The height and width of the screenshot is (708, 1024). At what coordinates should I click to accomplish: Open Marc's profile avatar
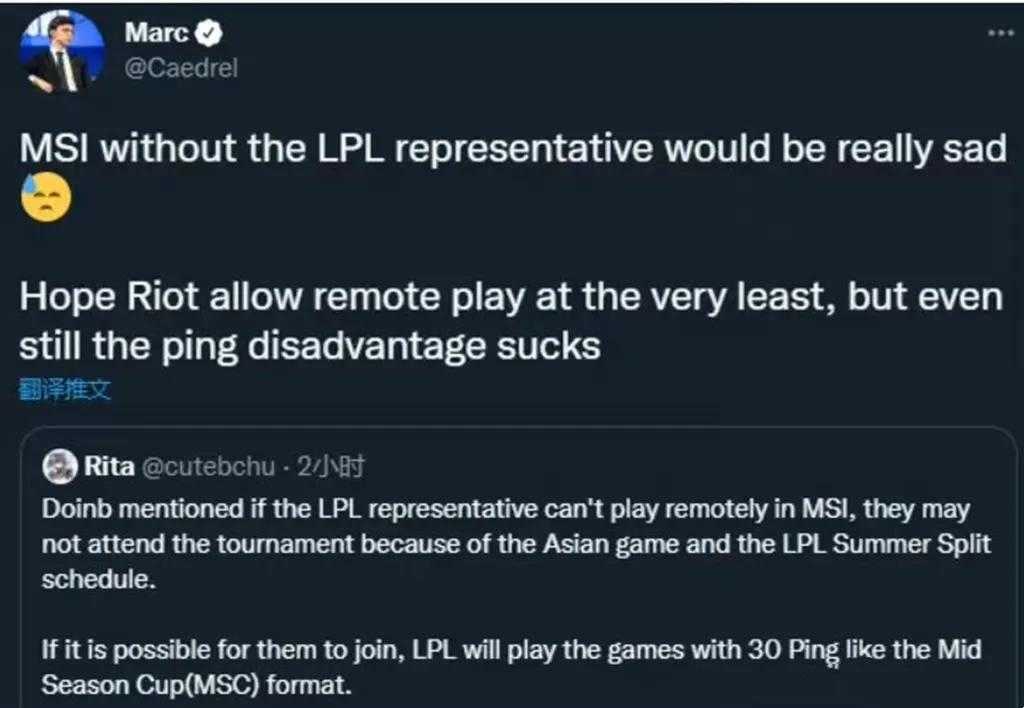[x=62, y=52]
